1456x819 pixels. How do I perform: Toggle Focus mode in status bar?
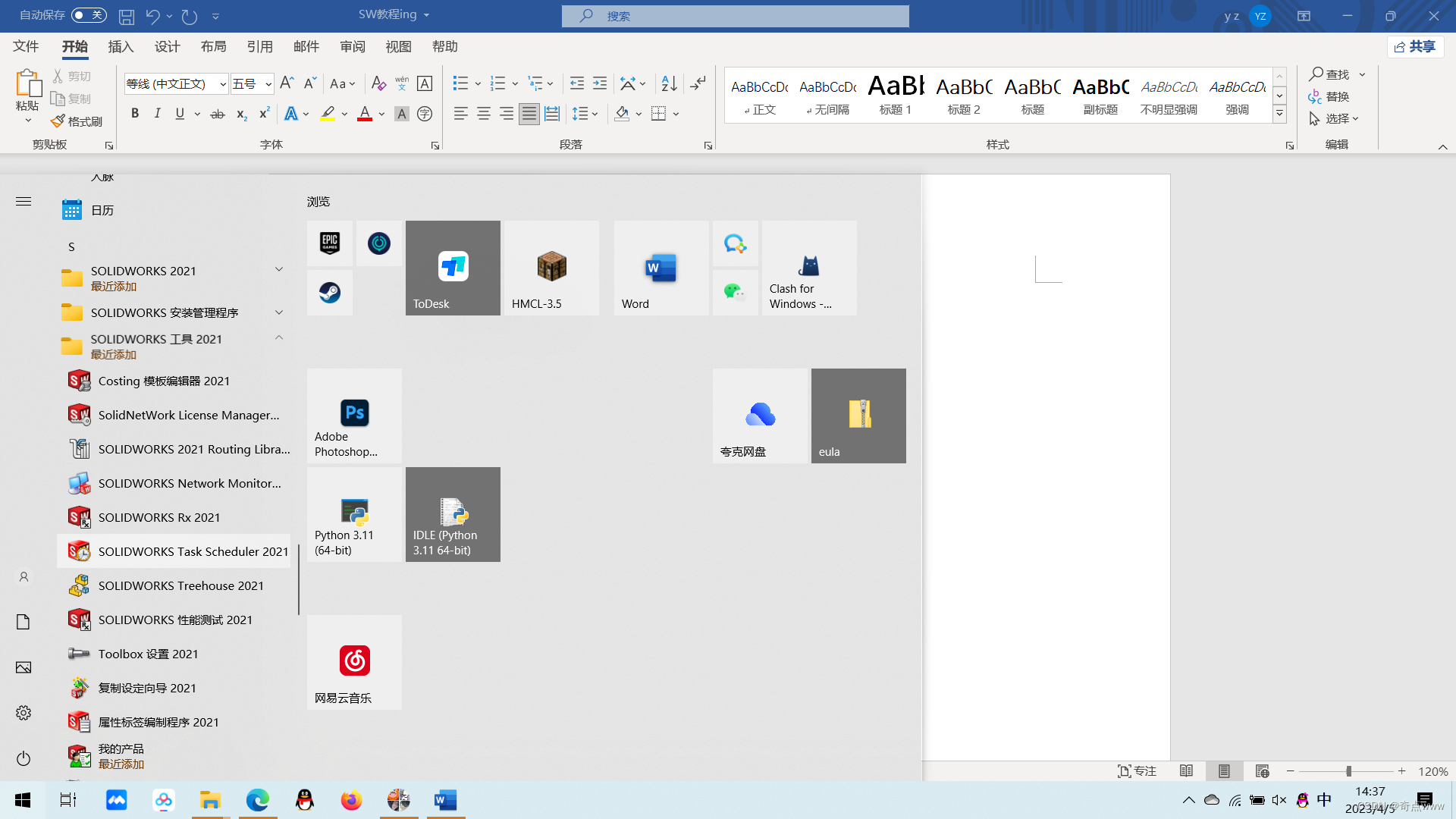tap(1137, 771)
